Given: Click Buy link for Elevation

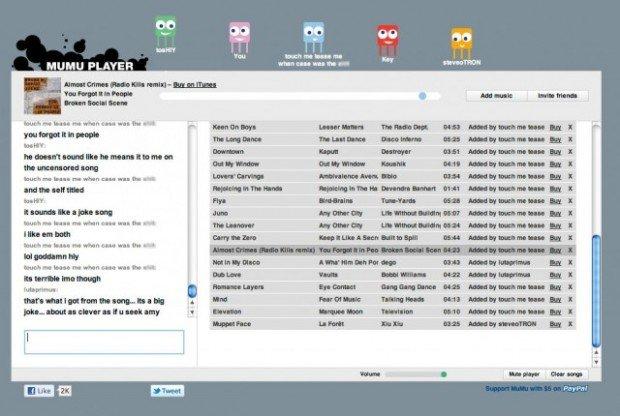Looking at the screenshot, I should [555, 312].
